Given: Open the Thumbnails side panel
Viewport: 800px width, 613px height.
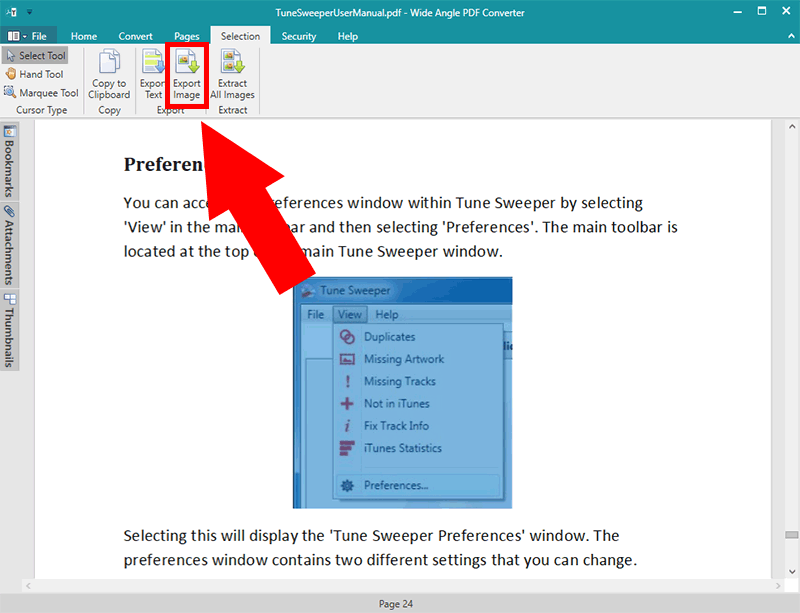Looking at the screenshot, I should point(9,331).
